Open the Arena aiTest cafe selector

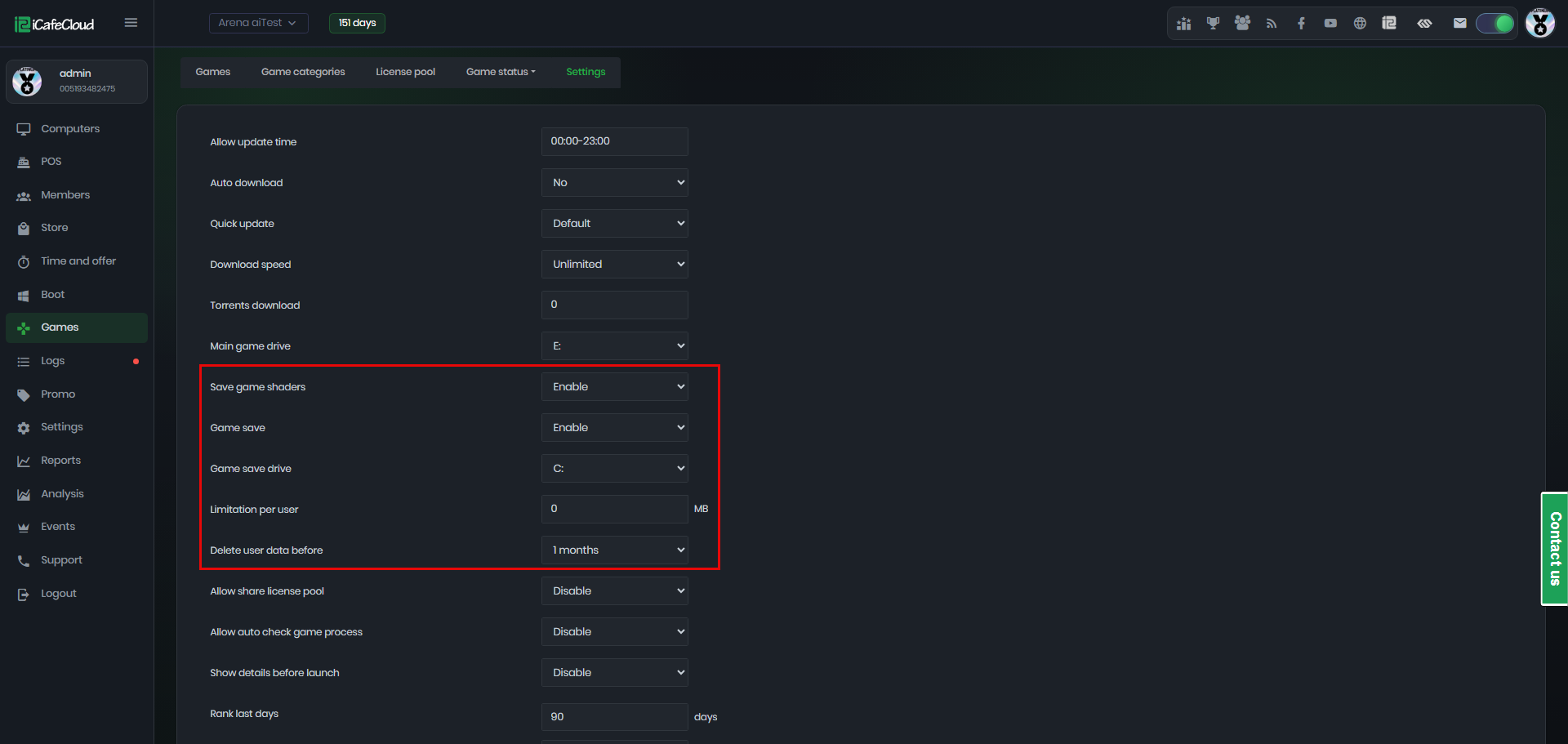point(258,23)
